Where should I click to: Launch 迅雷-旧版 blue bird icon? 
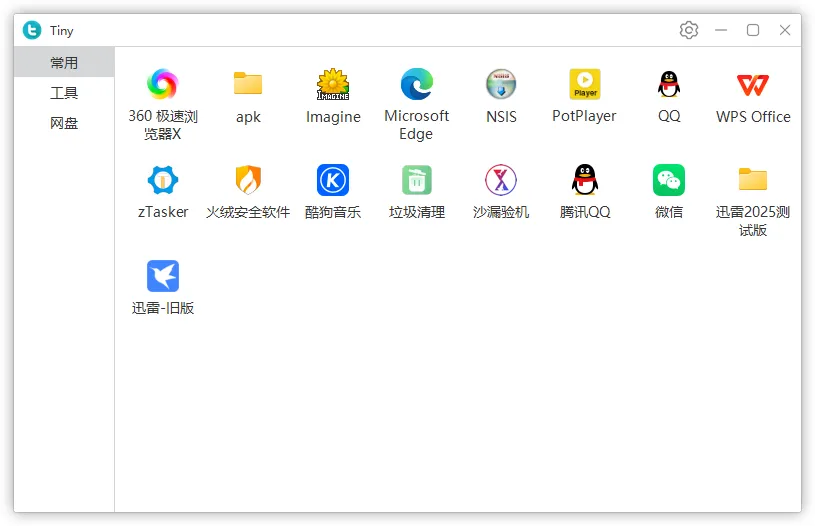click(x=163, y=276)
